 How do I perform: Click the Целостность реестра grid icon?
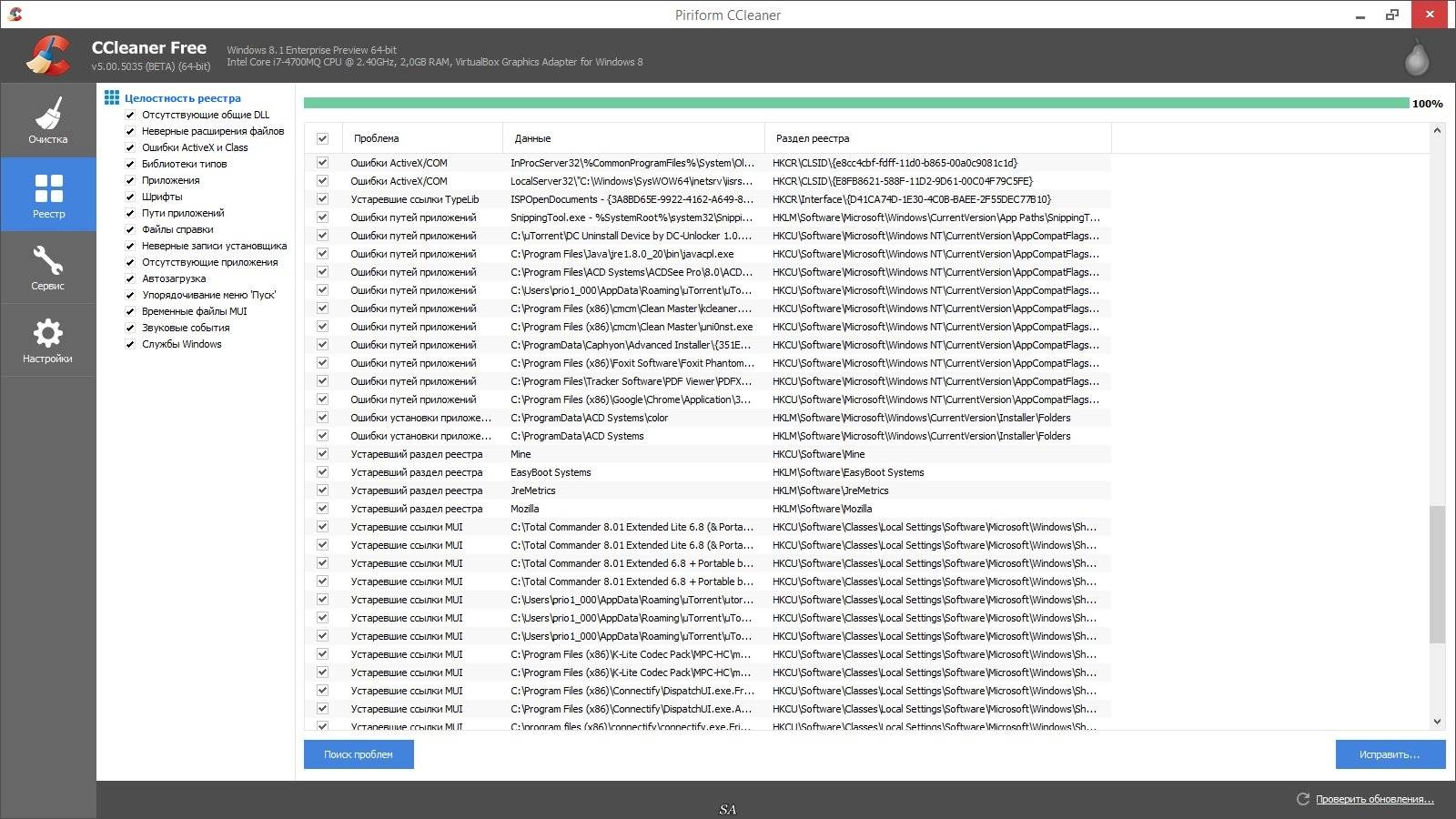tap(112, 97)
